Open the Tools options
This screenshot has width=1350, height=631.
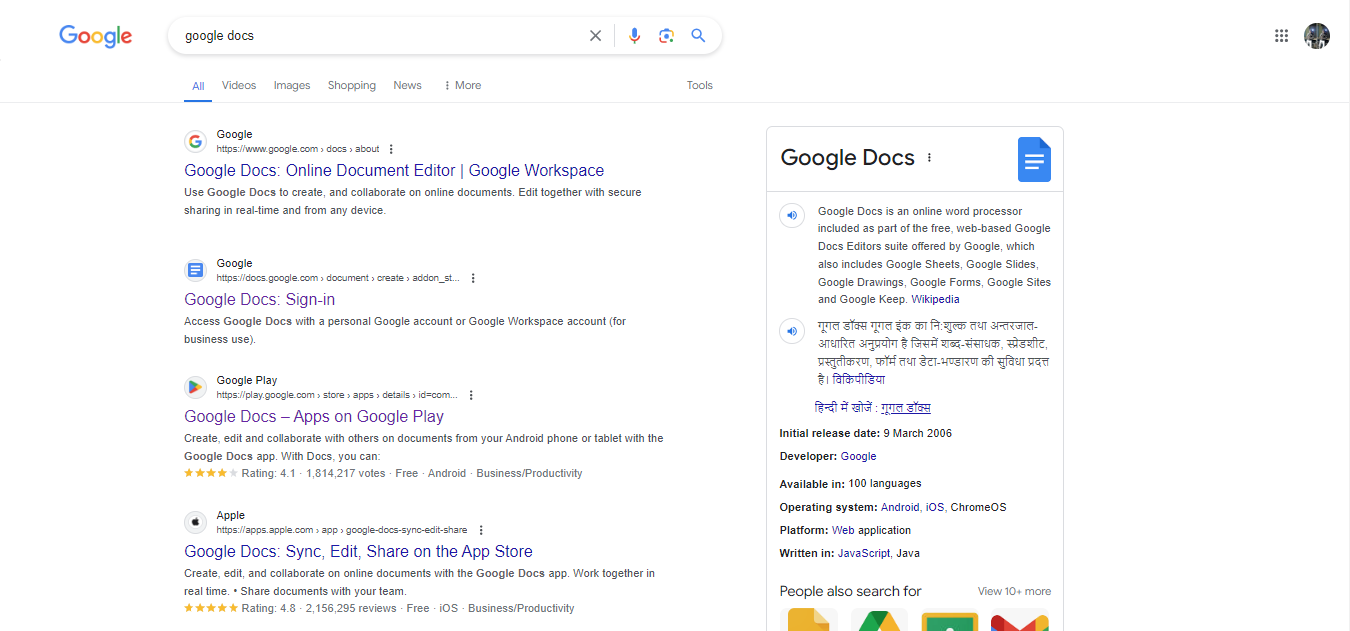coord(699,85)
